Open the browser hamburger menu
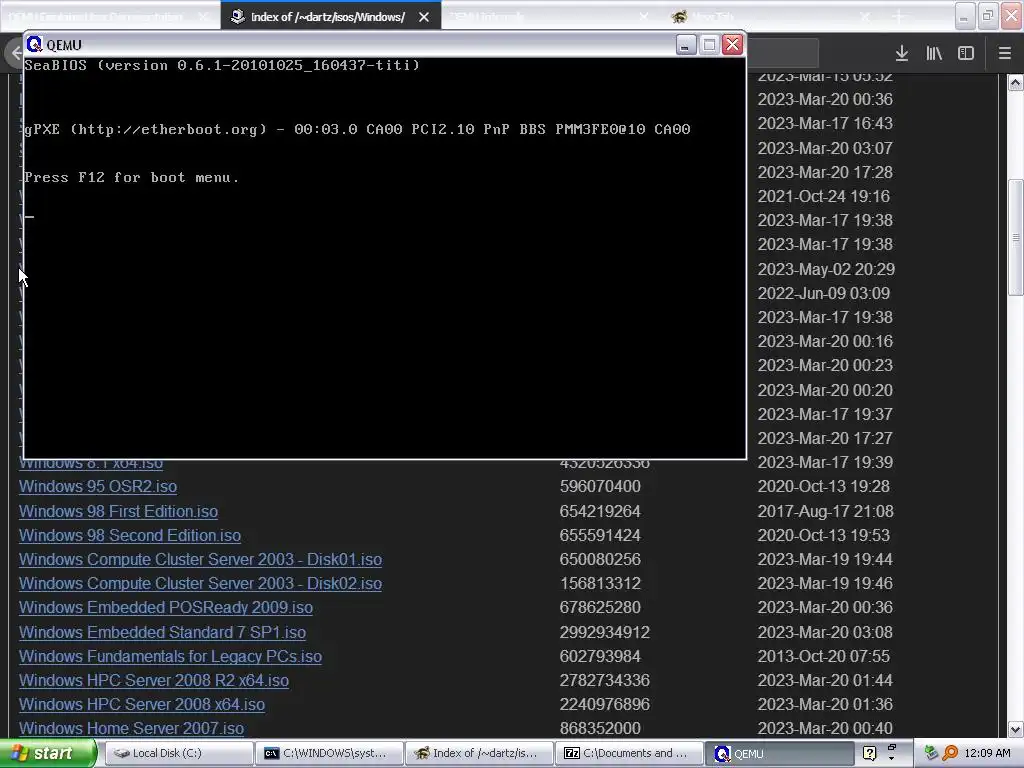The height and width of the screenshot is (768, 1024). point(1004,53)
